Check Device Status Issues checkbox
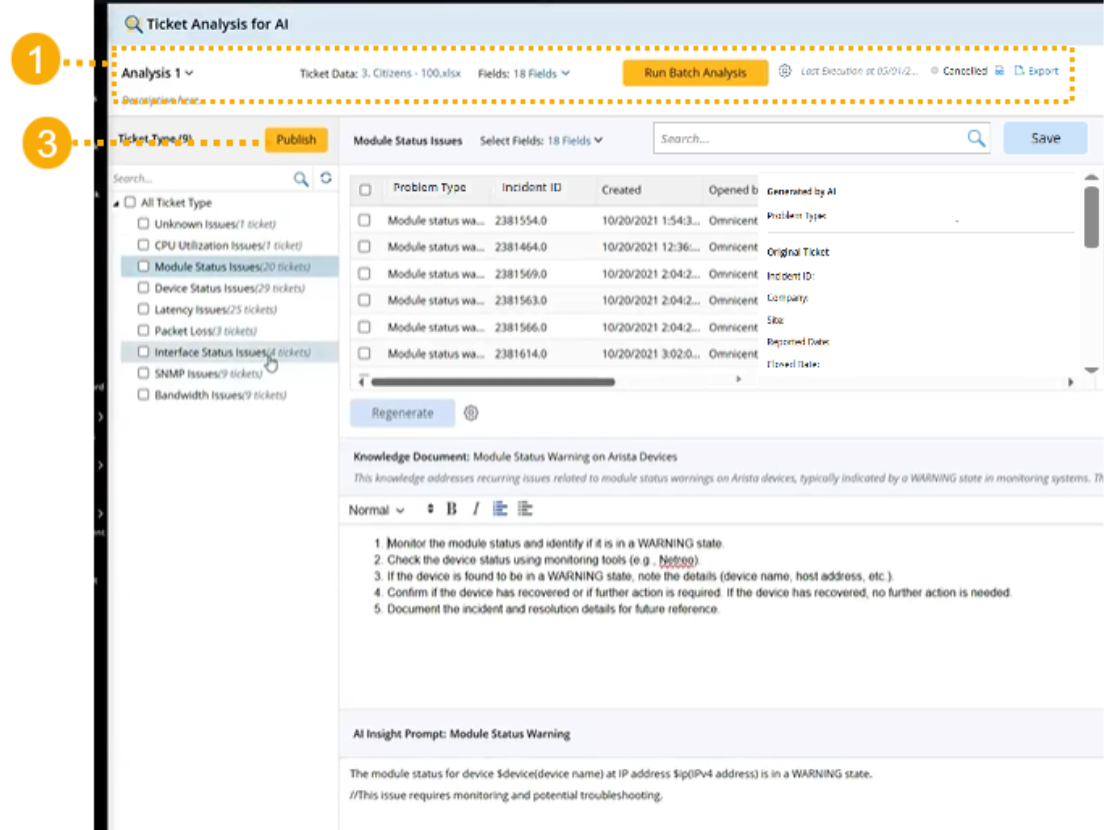Screen dimensions: 1104x830 click(x=144, y=288)
